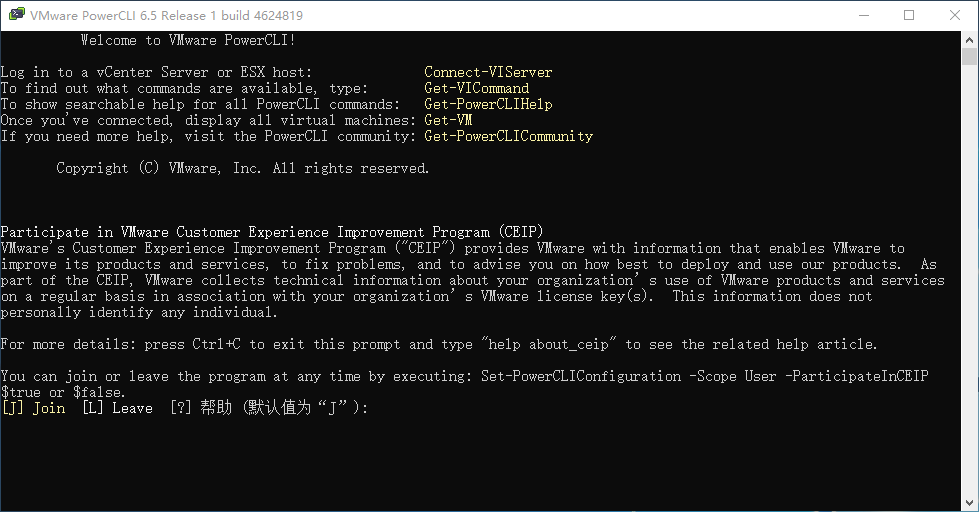
Task: Click the 'Get-PowerCLICommunity' command text
Action: 508,136
